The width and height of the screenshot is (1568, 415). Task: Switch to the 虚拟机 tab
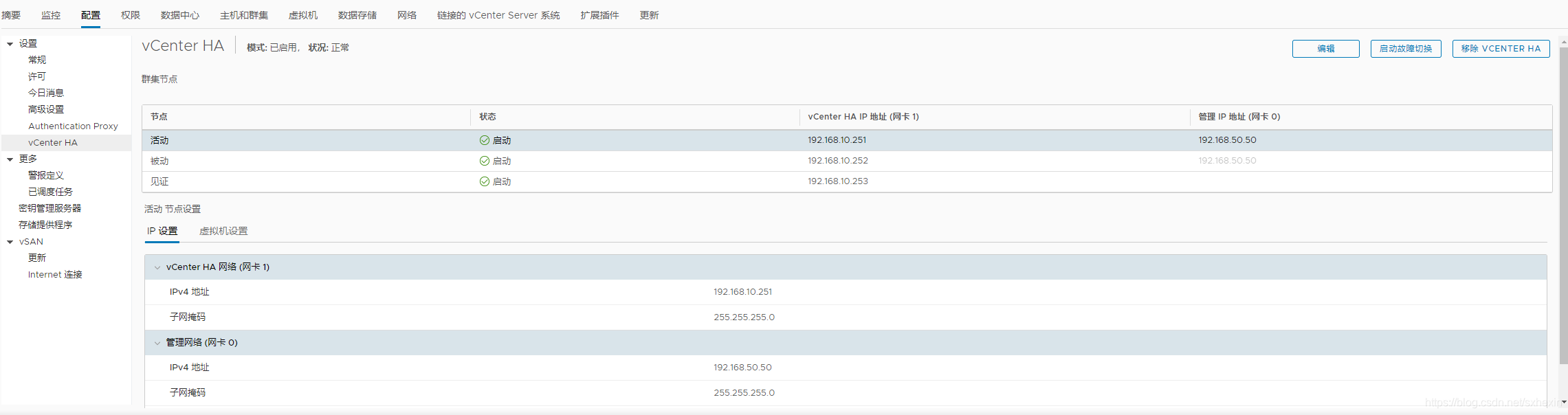click(x=303, y=15)
